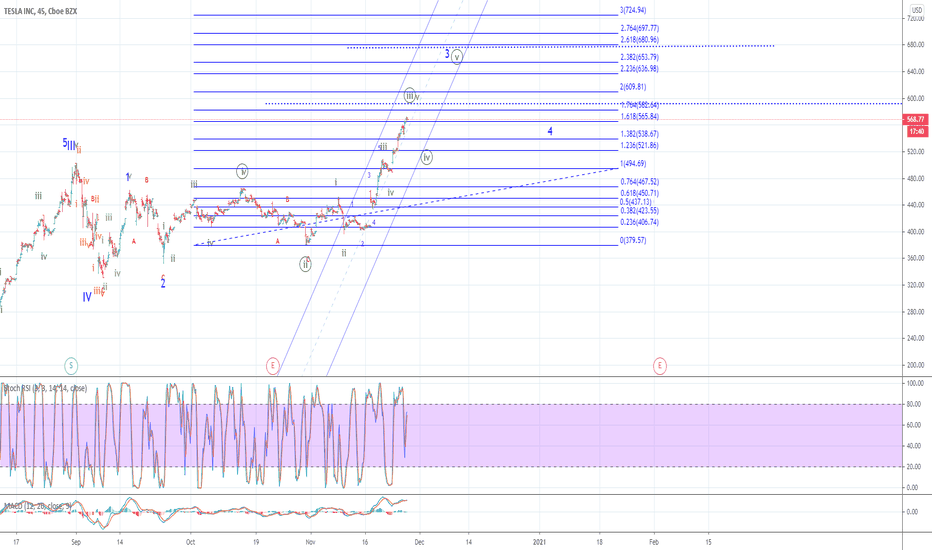Select the 1(494.69) Fibonacci label

click(632, 164)
